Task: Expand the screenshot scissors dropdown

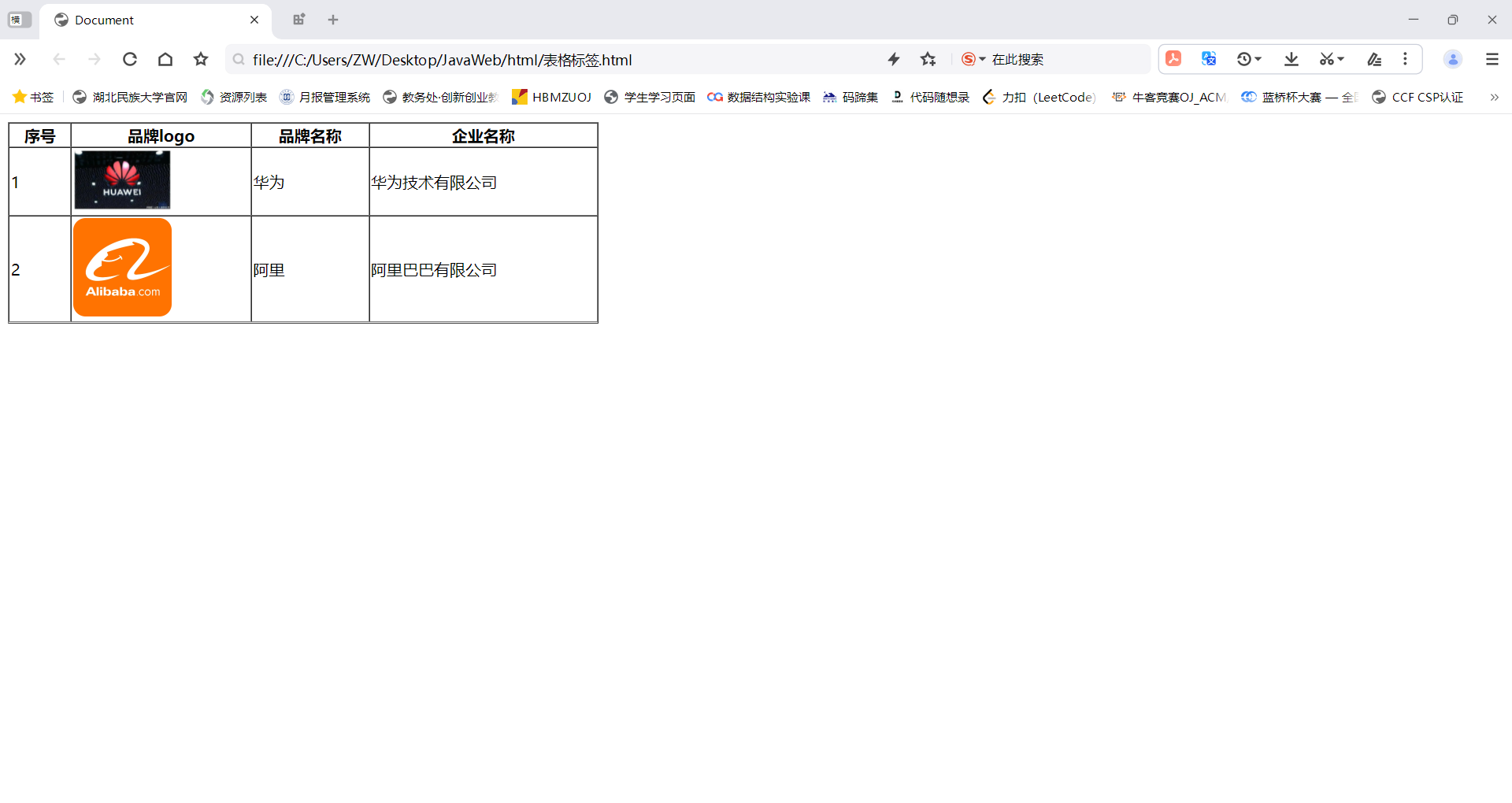Action: tap(1340, 59)
